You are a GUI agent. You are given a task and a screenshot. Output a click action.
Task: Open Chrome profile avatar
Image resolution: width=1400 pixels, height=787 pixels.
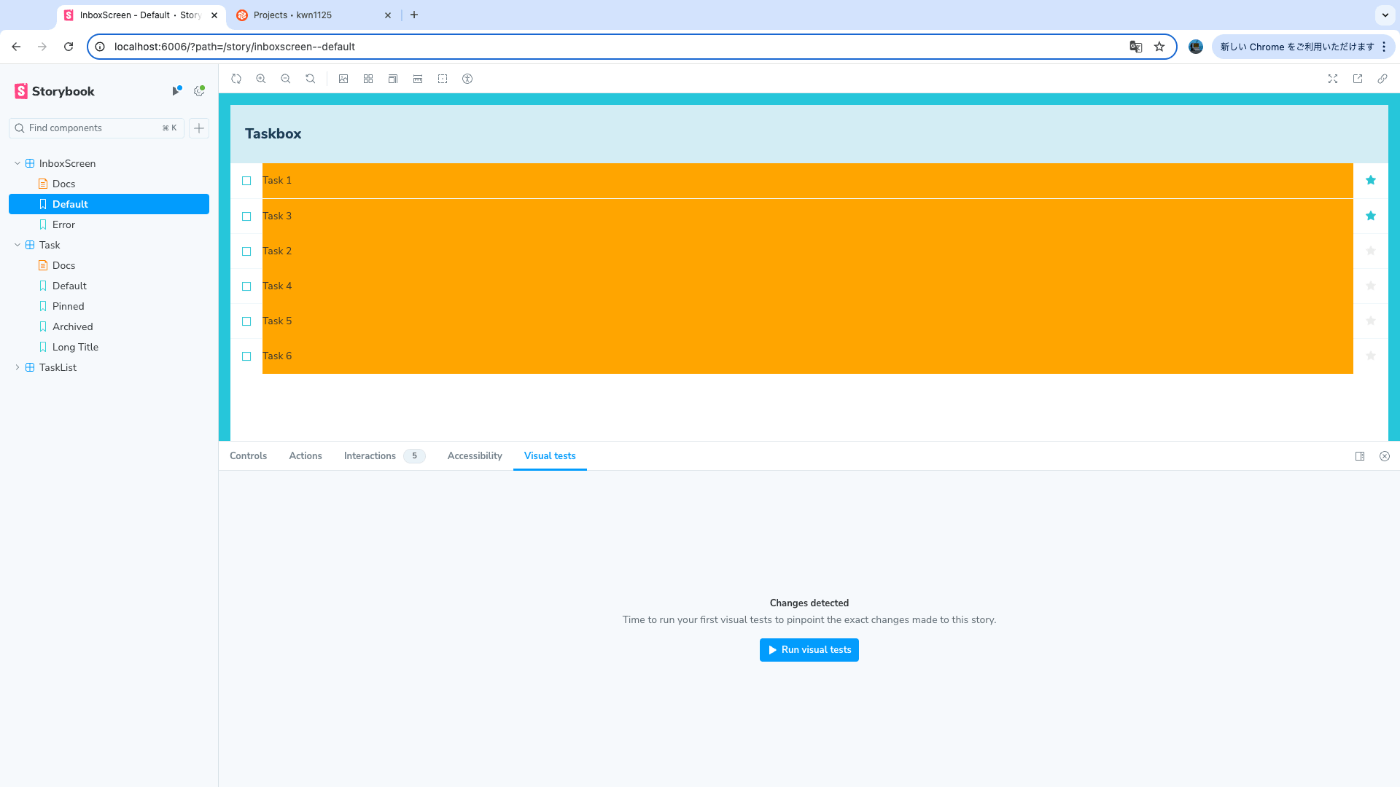pyautogui.click(x=1195, y=47)
